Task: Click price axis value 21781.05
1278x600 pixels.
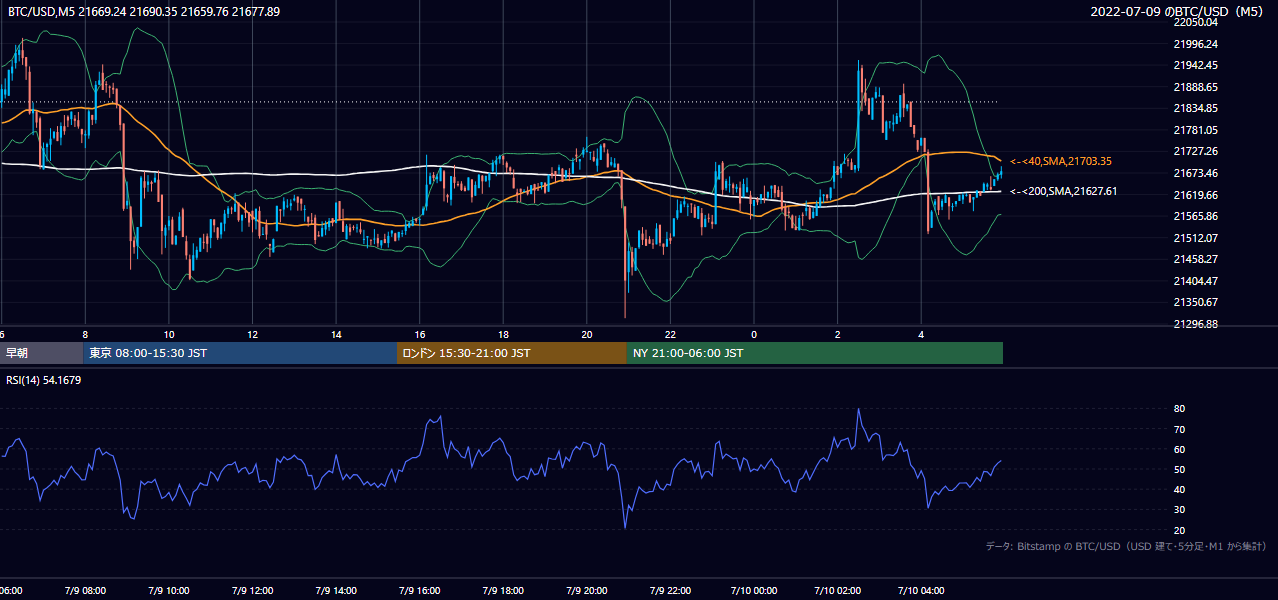Action: point(1195,130)
